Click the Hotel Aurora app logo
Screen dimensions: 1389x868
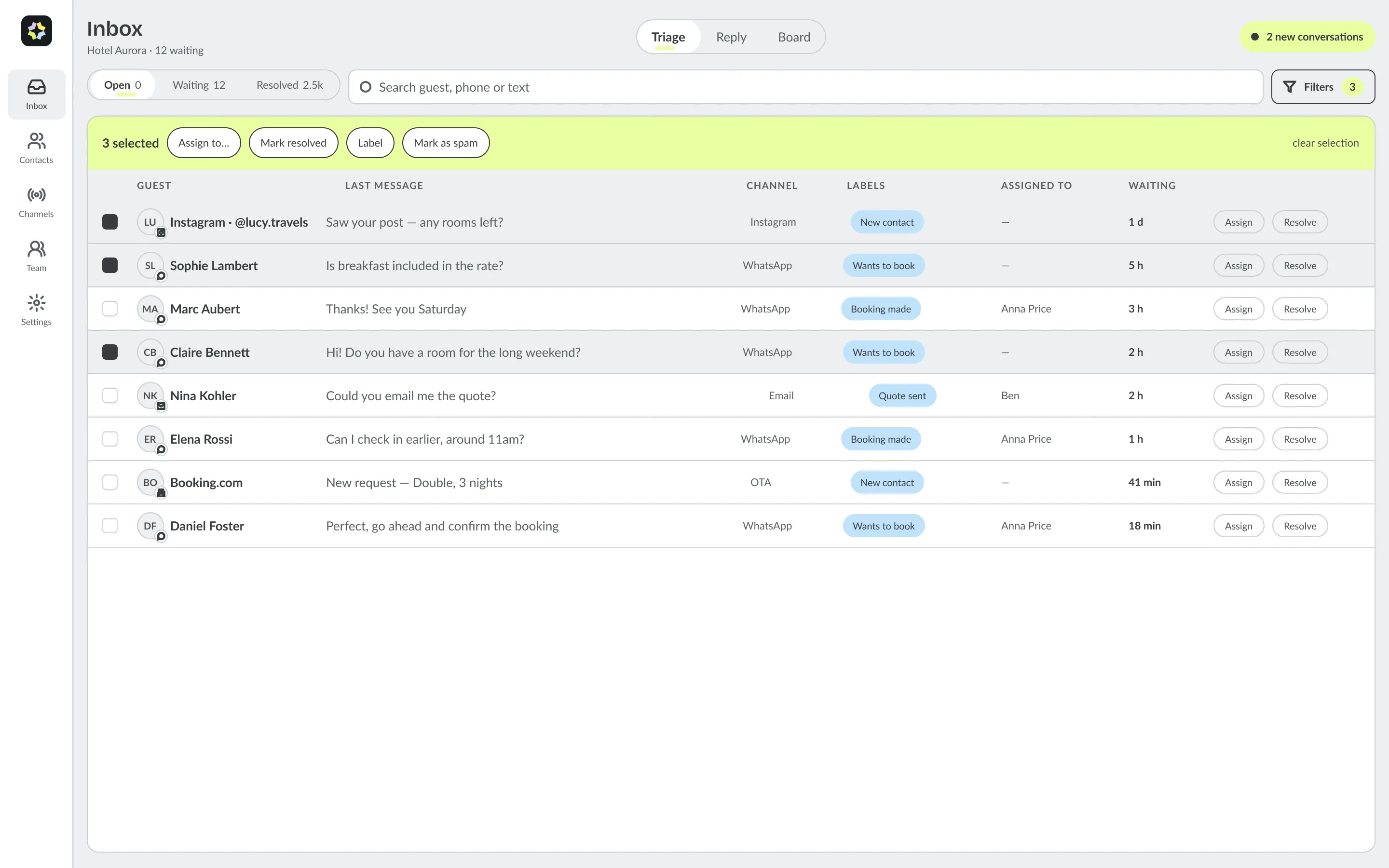coord(36,30)
